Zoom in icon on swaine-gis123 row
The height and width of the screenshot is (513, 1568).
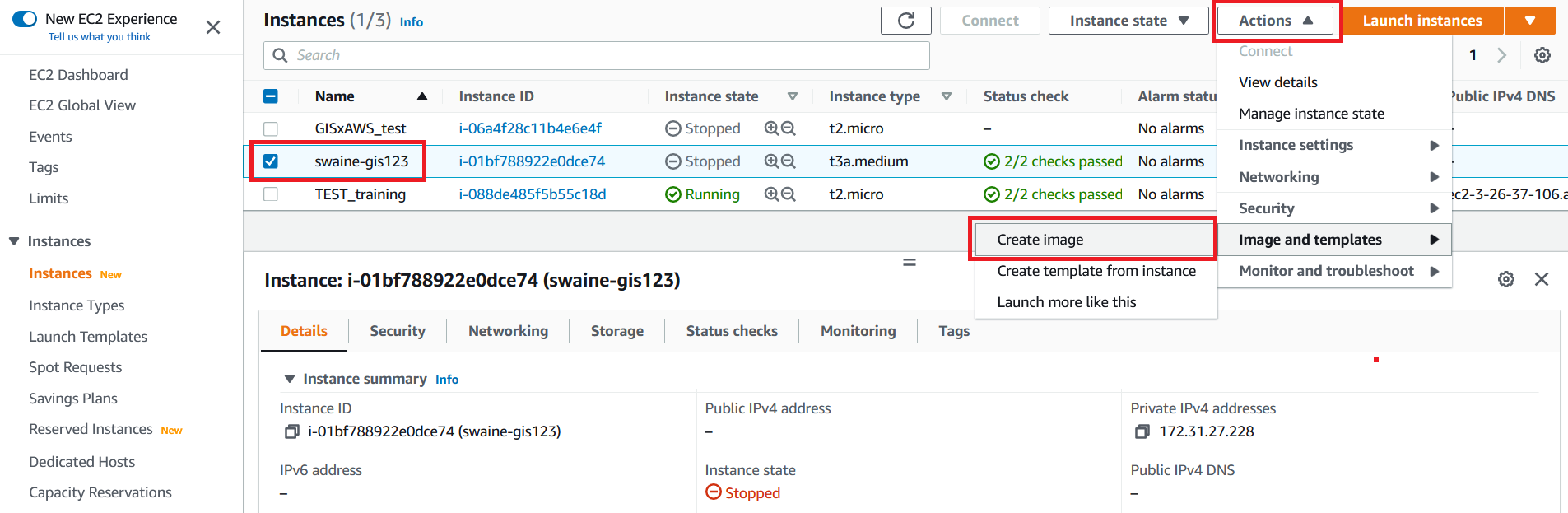click(x=771, y=161)
